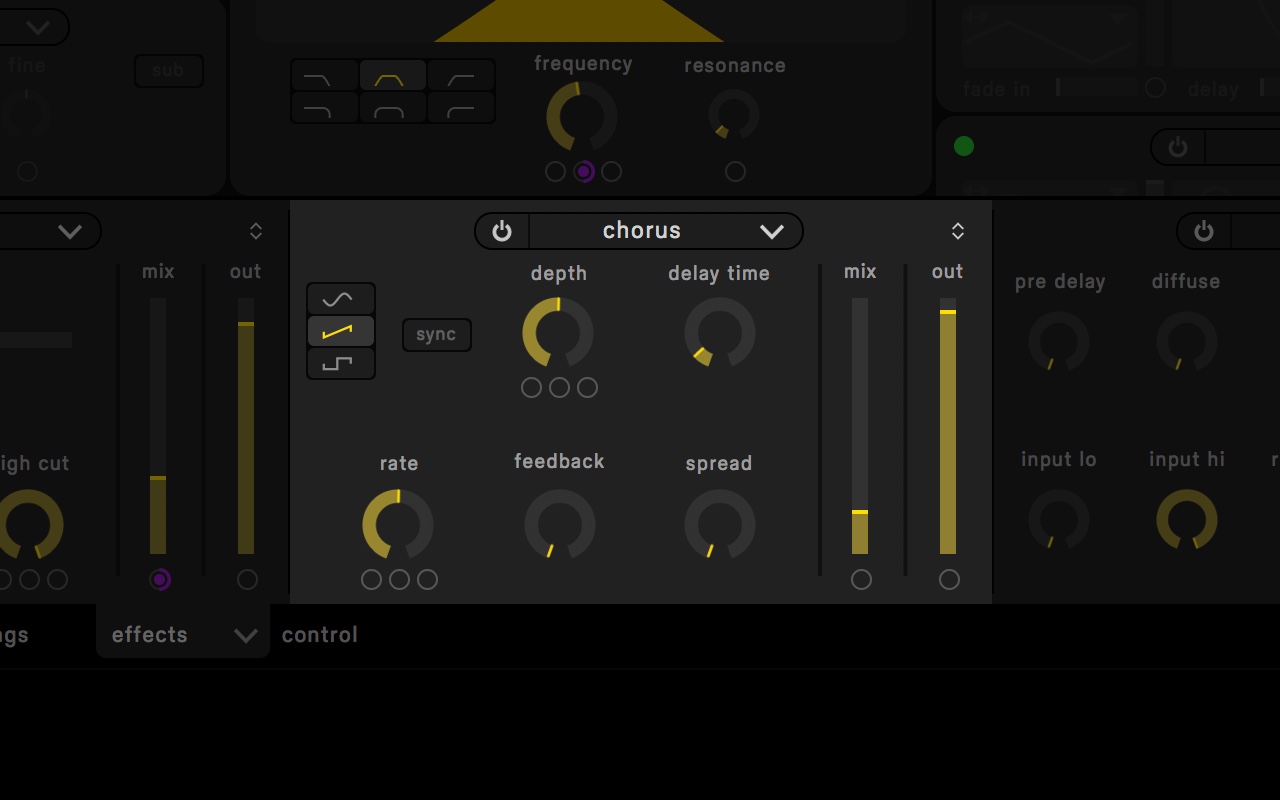1280x800 pixels.
Task: Click the green LFO indicator light
Action: click(964, 146)
